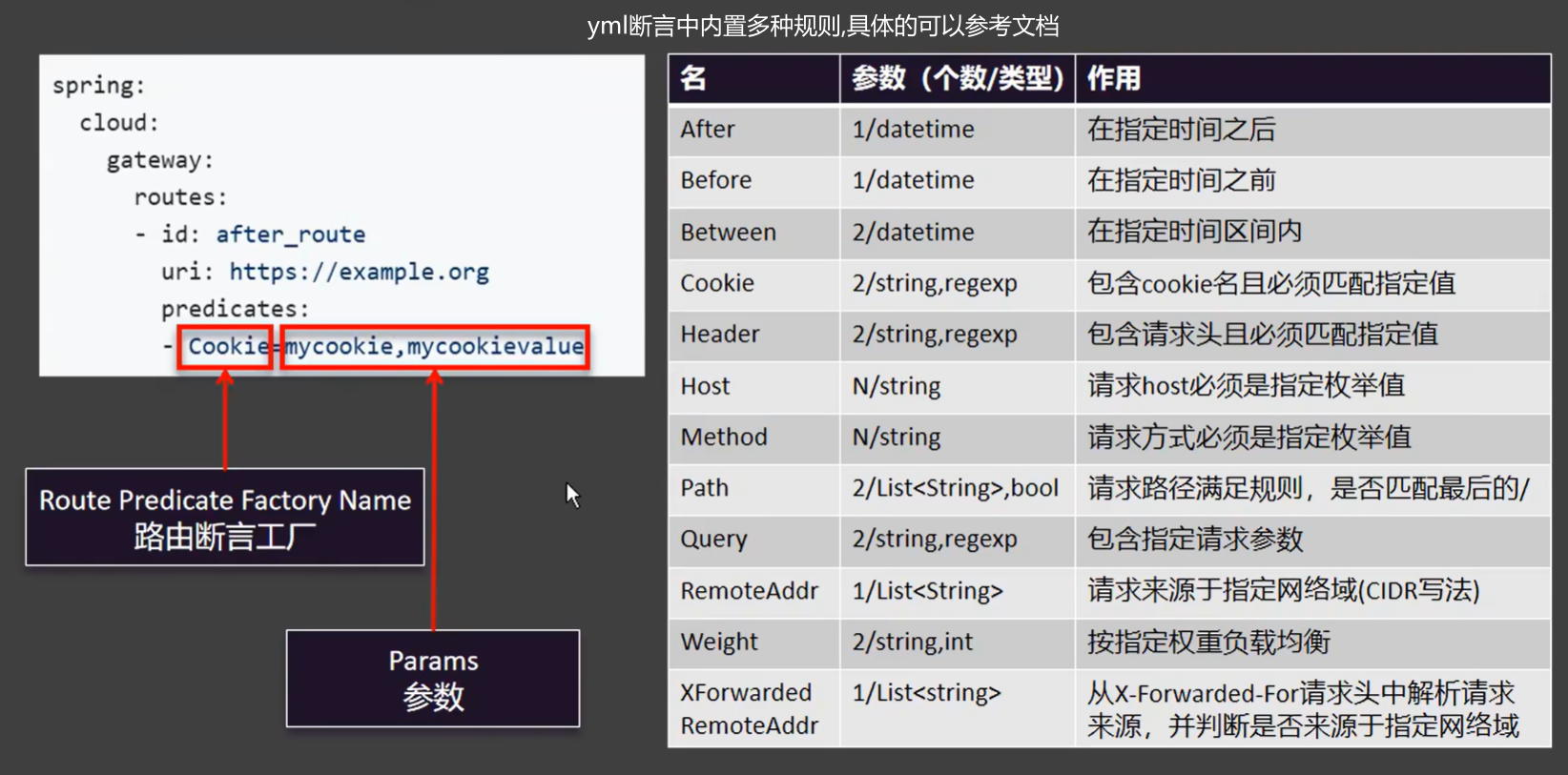
Task: Click the slide title about yml断言
Action: [823, 26]
